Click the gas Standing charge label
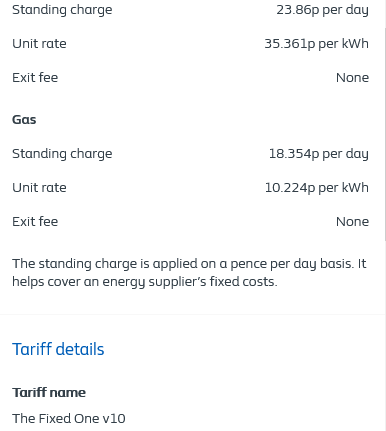 pyautogui.click(x=62, y=154)
